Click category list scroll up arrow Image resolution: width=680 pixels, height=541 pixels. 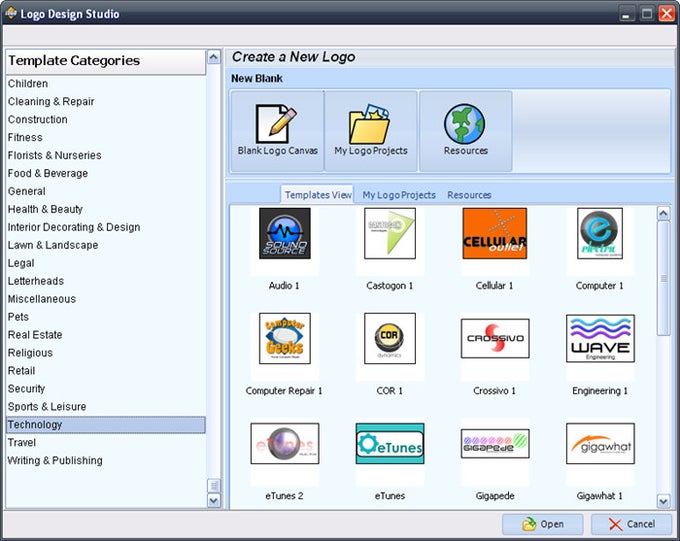pyautogui.click(x=214, y=57)
